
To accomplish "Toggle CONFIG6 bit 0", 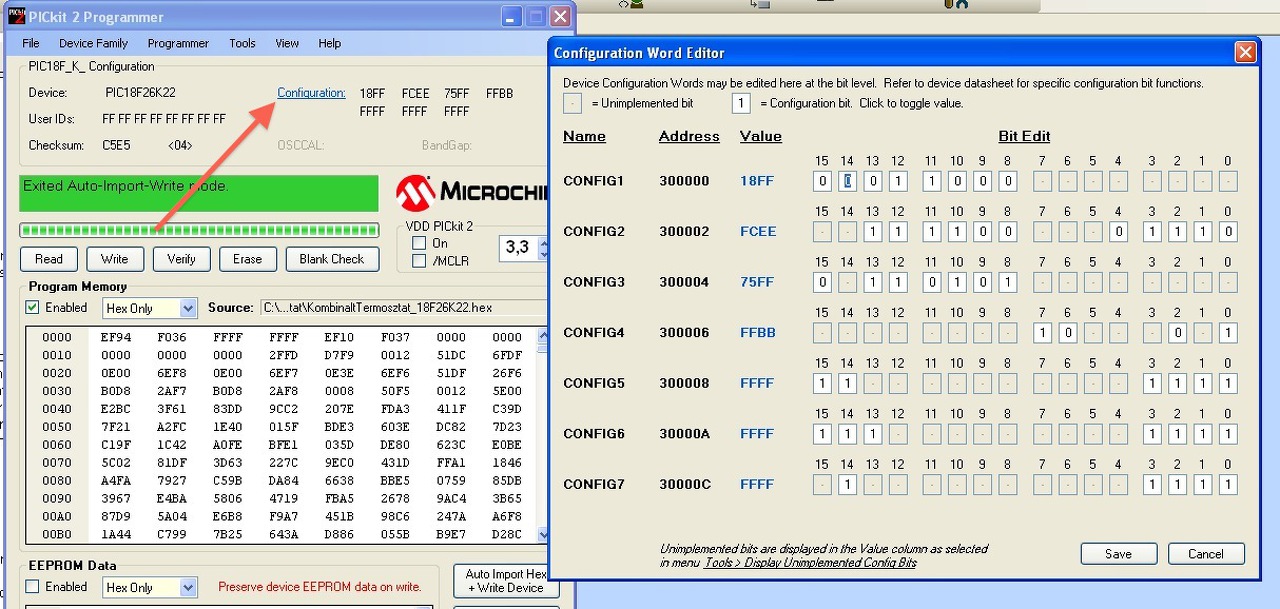I will pos(1228,433).
